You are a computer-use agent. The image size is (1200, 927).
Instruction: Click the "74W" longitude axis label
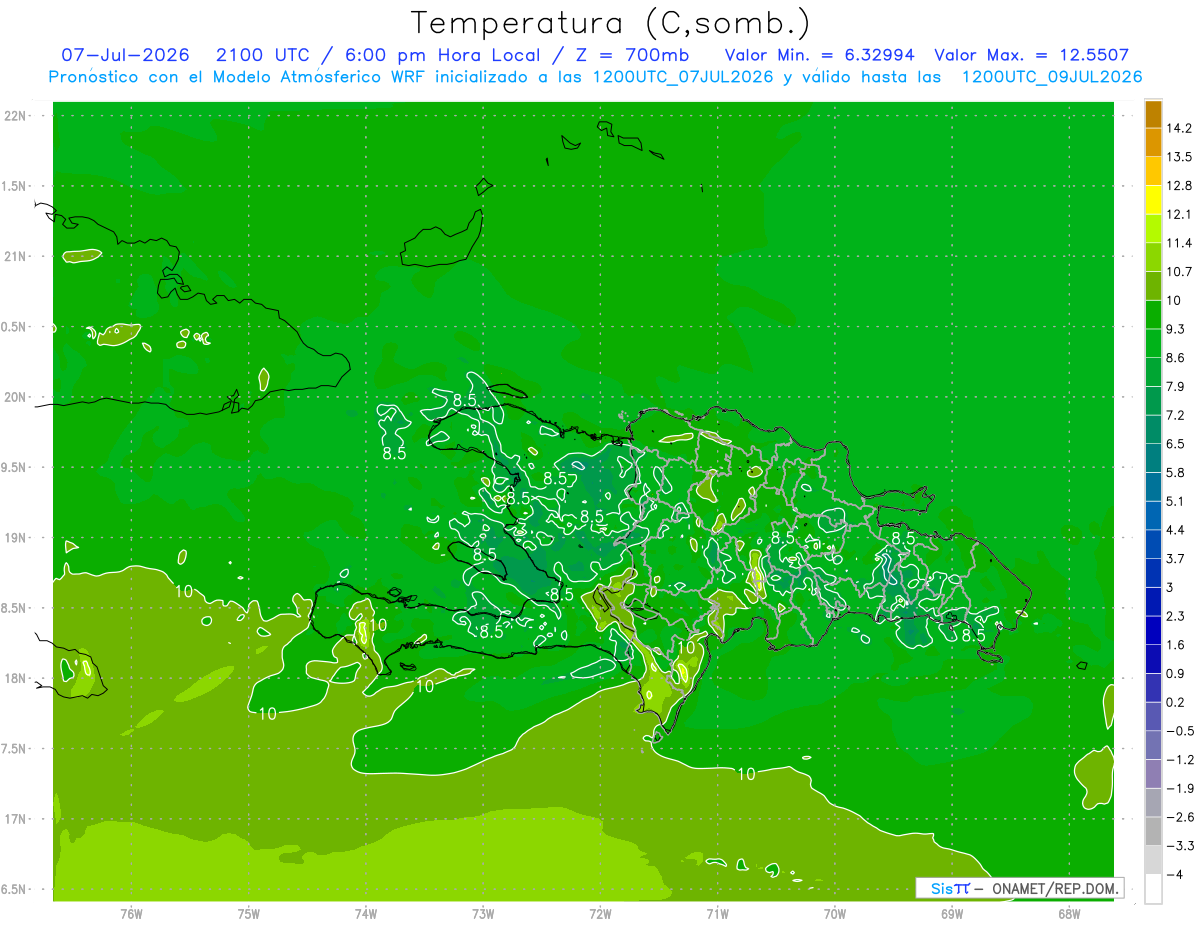[366, 915]
